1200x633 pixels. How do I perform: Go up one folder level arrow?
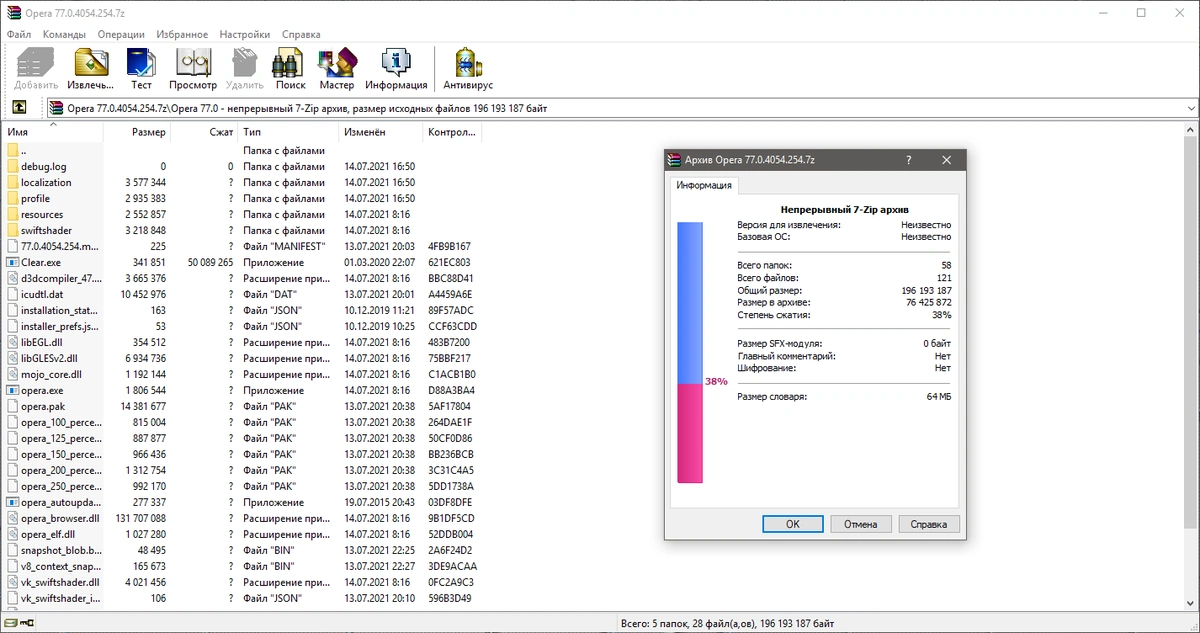(x=19, y=108)
